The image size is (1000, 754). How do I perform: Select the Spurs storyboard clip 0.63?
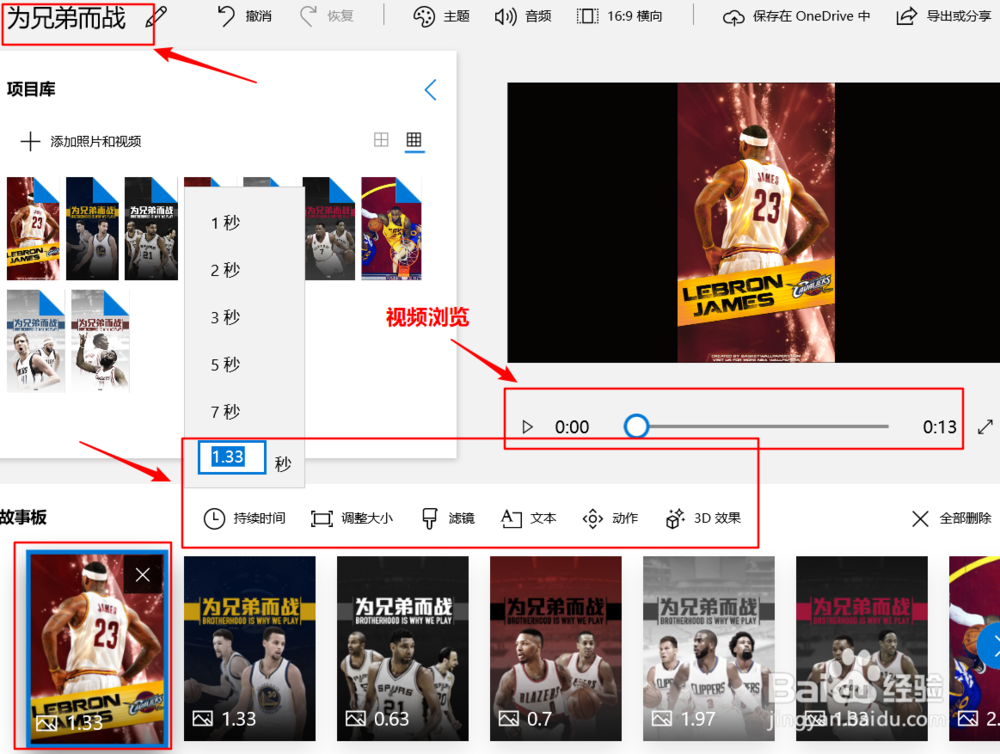[402, 649]
